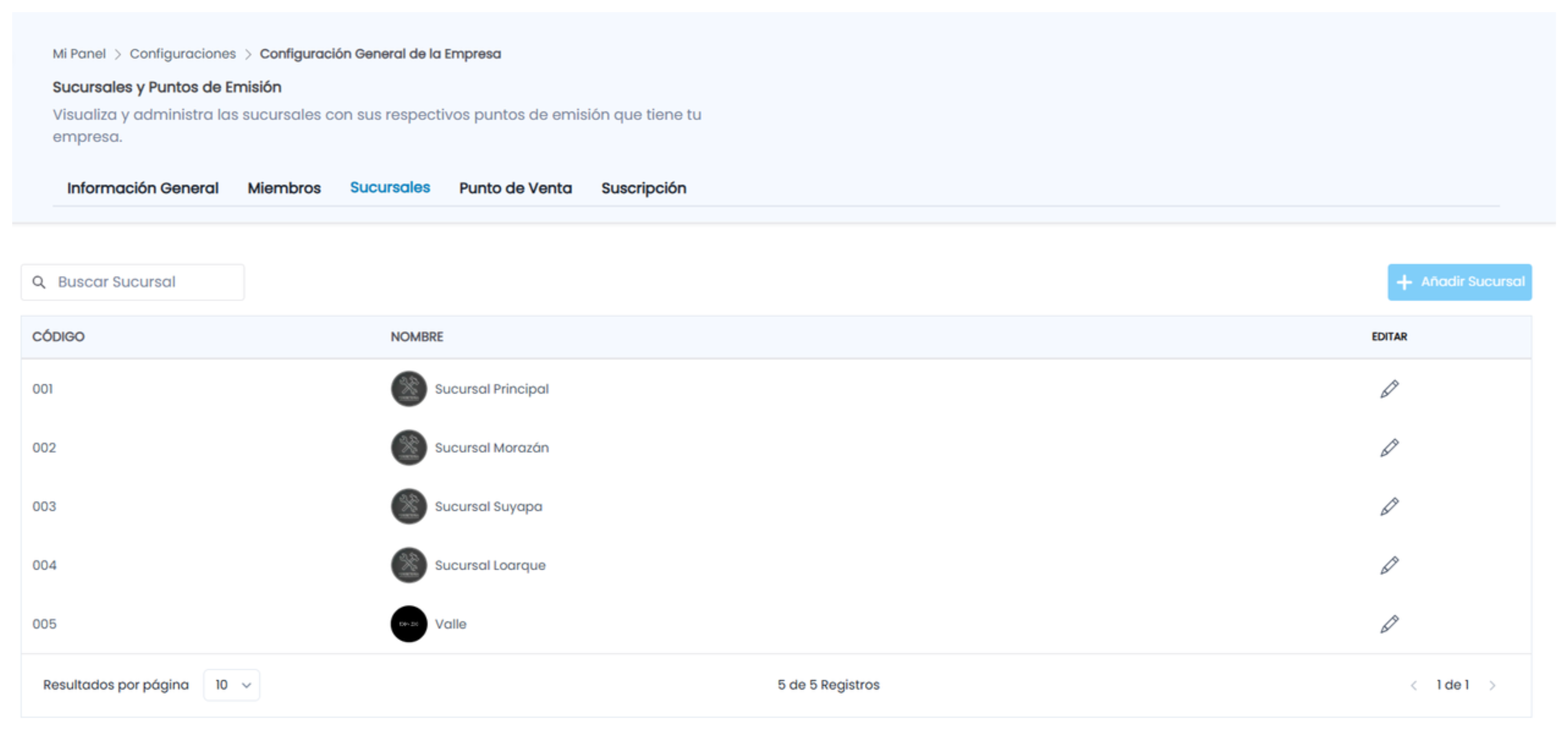Viewport: 1568px width, 748px height.
Task: Click the Añadir Sucursal button
Action: 1459,282
